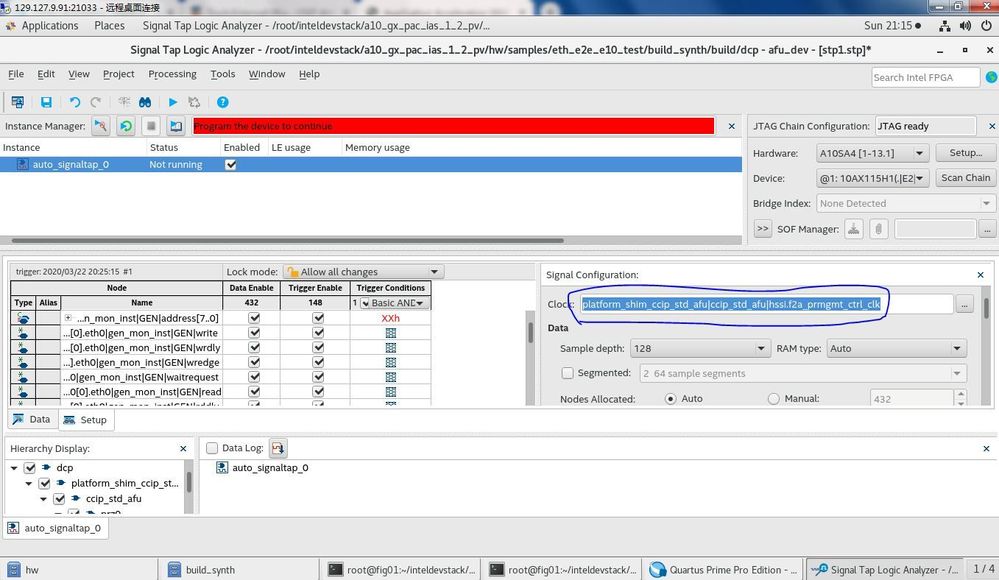This screenshot has width=999, height=580.
Task: Open Help with the question mark icon
Action: coord(223,102)
